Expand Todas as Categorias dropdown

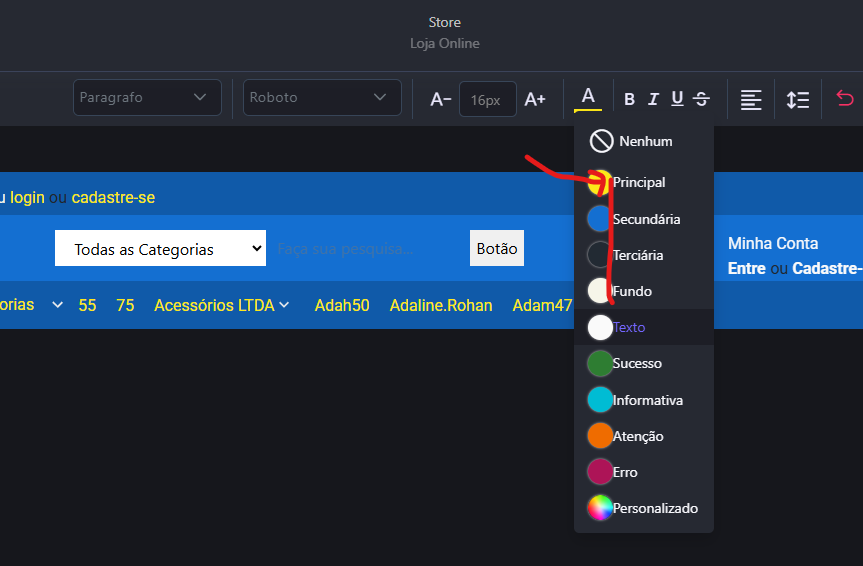(160, 249)
